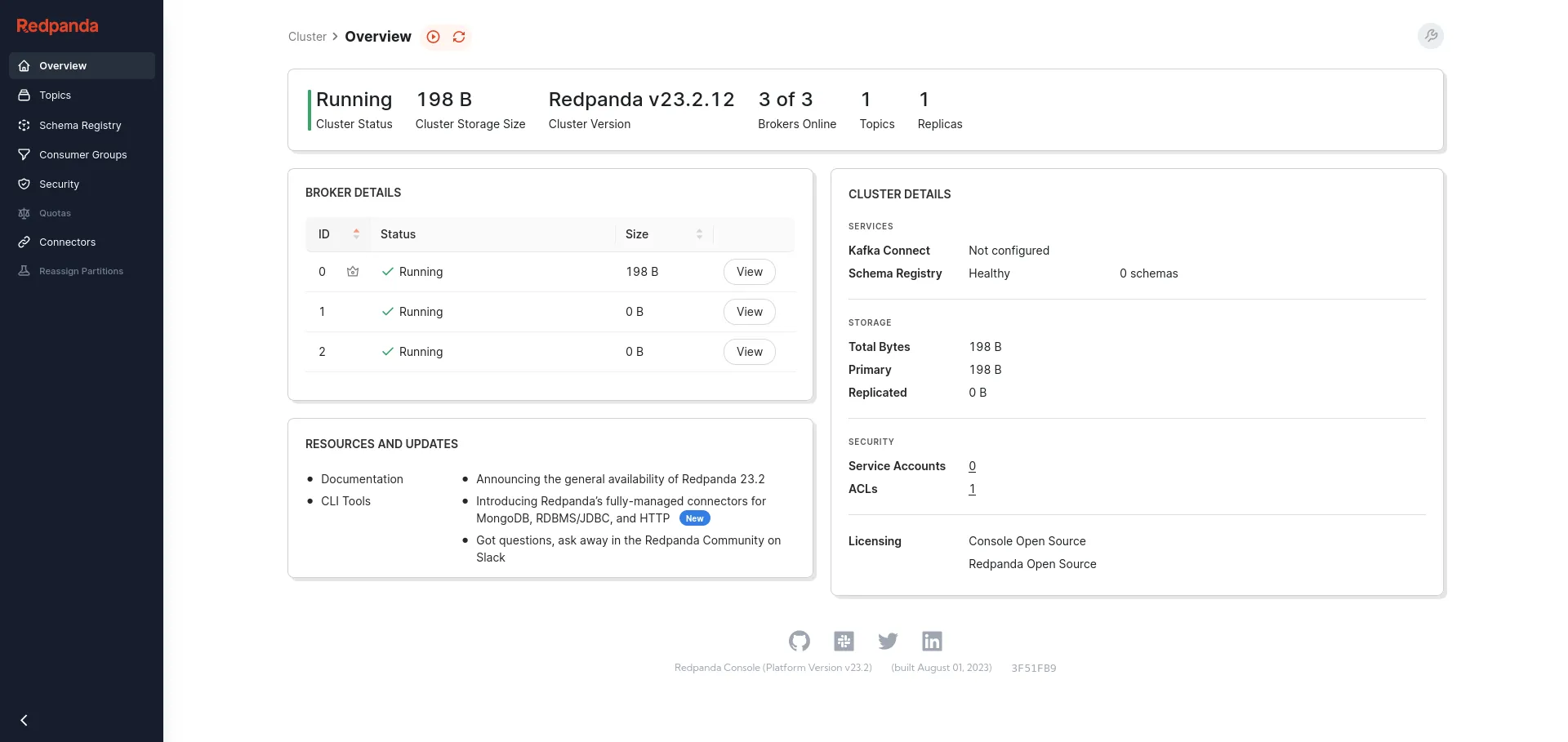The image size is (1568, 742).
Task: Click the Consumer Groups filter icon
Action: click(24, 155)
